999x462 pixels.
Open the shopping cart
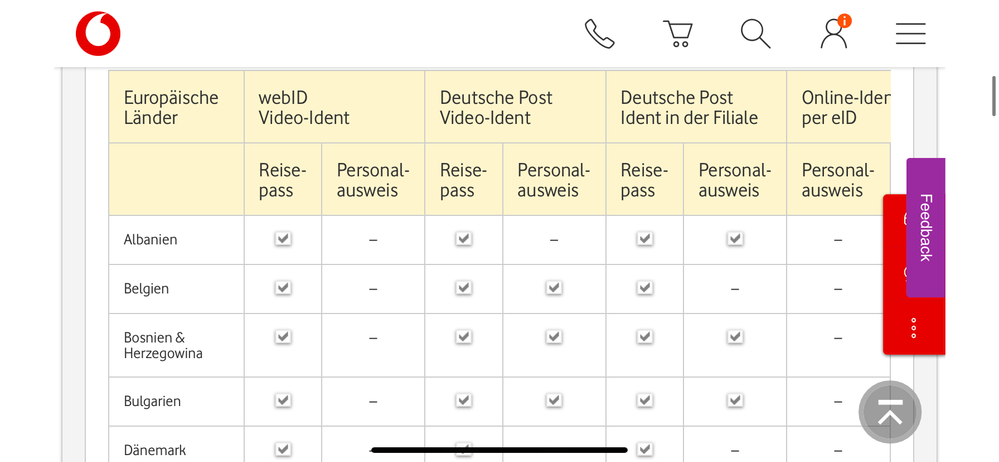click(x=678, y=34)
